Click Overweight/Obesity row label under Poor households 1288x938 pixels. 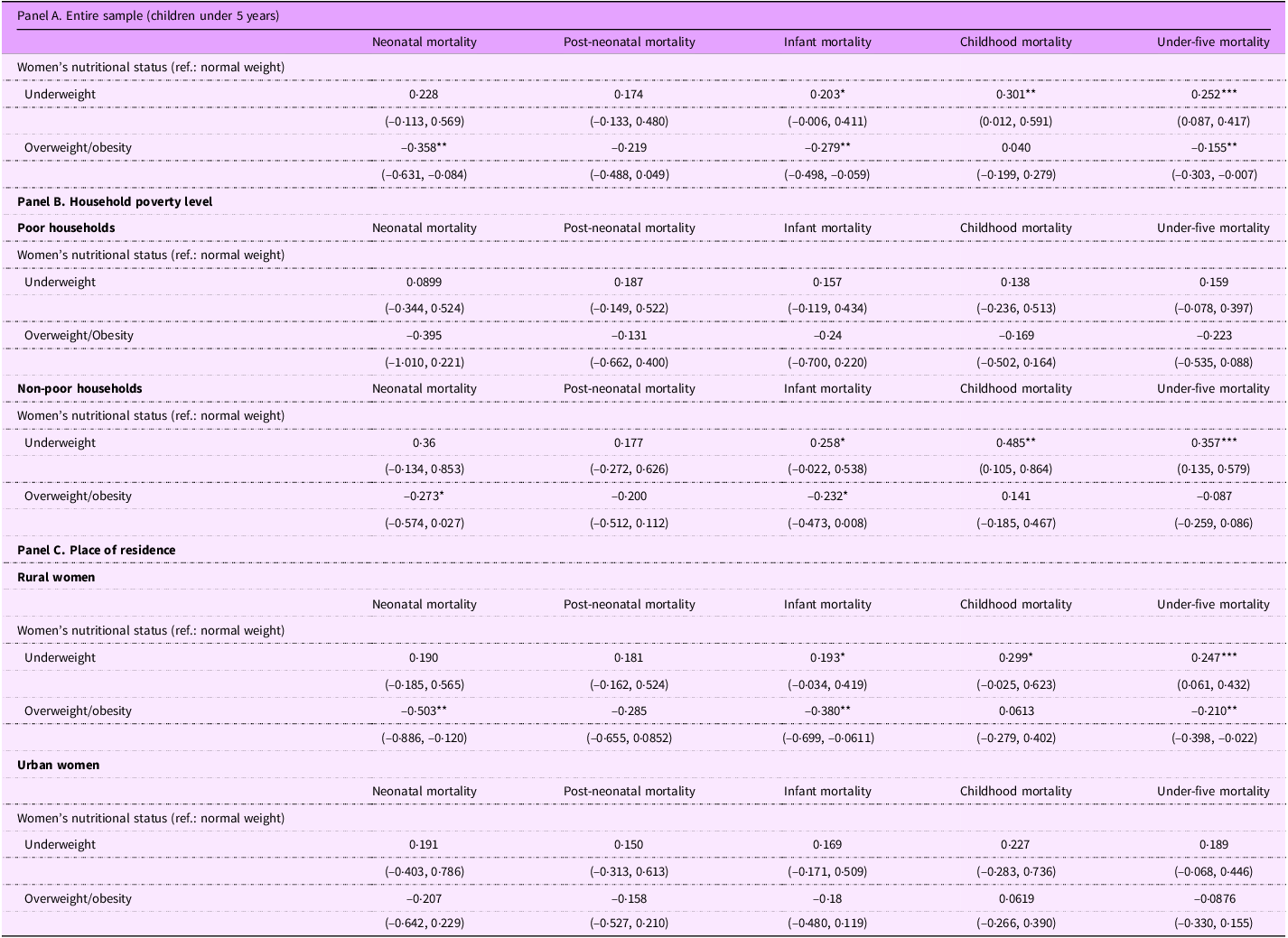pyautogui.click(x=79, y=335)
